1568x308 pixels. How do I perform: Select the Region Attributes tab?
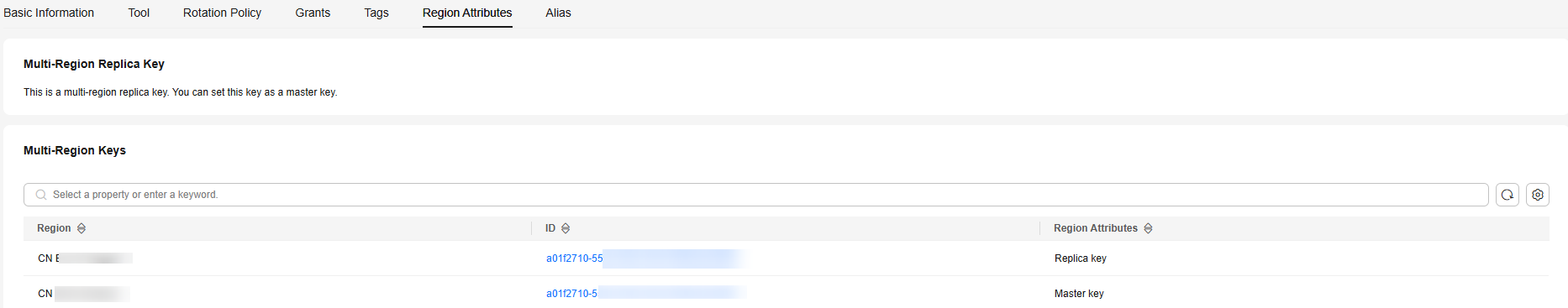coord(467,13)
